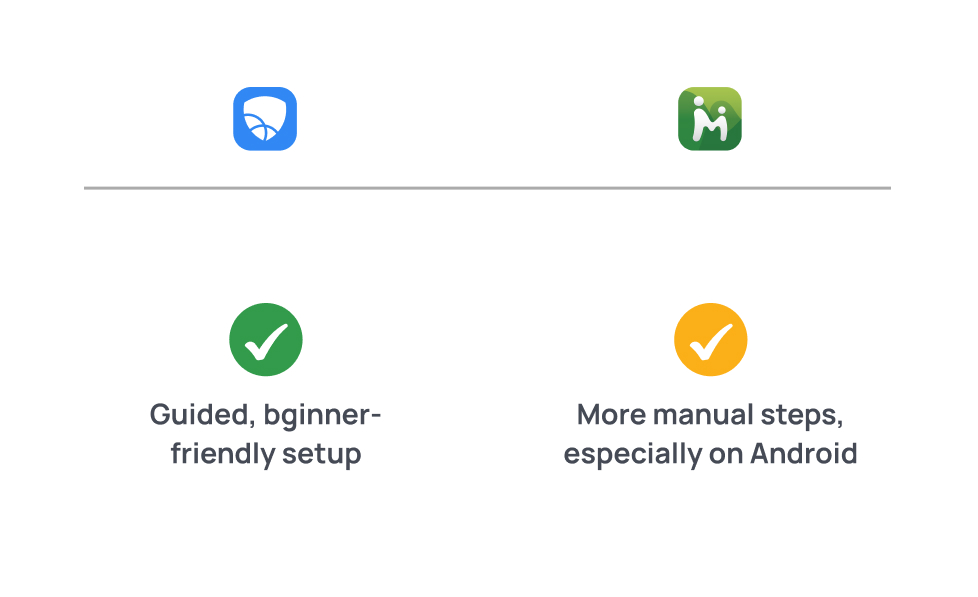Select the "Guided, bginner-" text line
The width and height of the screenshot is (978, 597).
pos(266,415)
